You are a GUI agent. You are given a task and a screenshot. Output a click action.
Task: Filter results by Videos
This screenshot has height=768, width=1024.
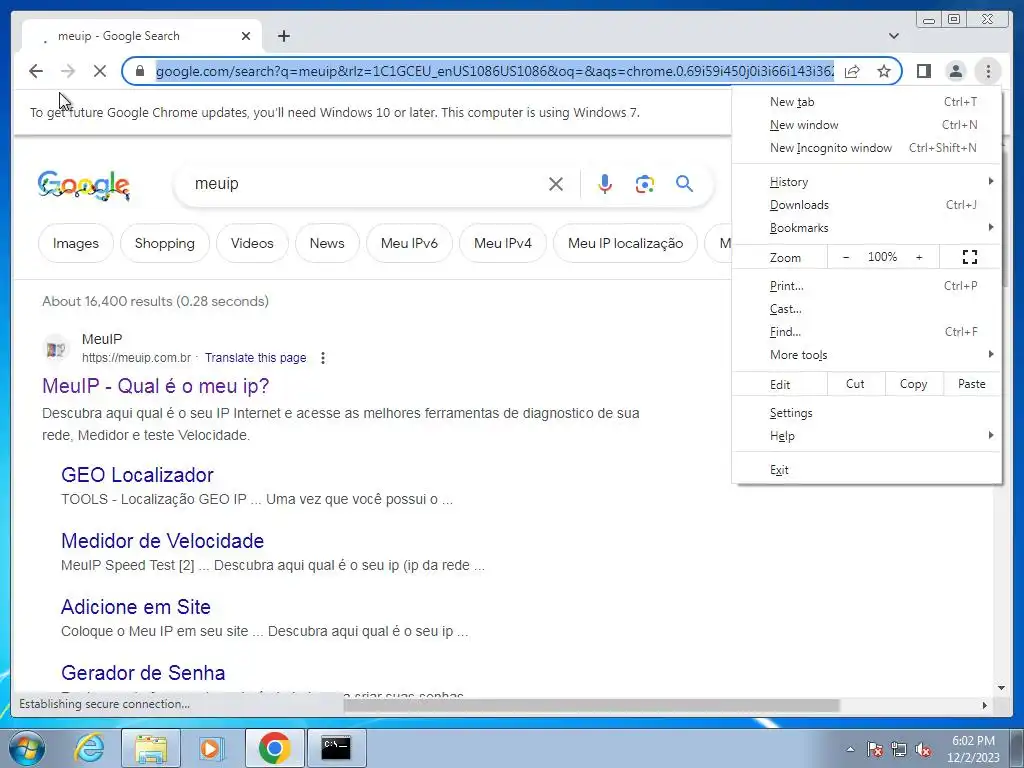click(x=252, y=244)
